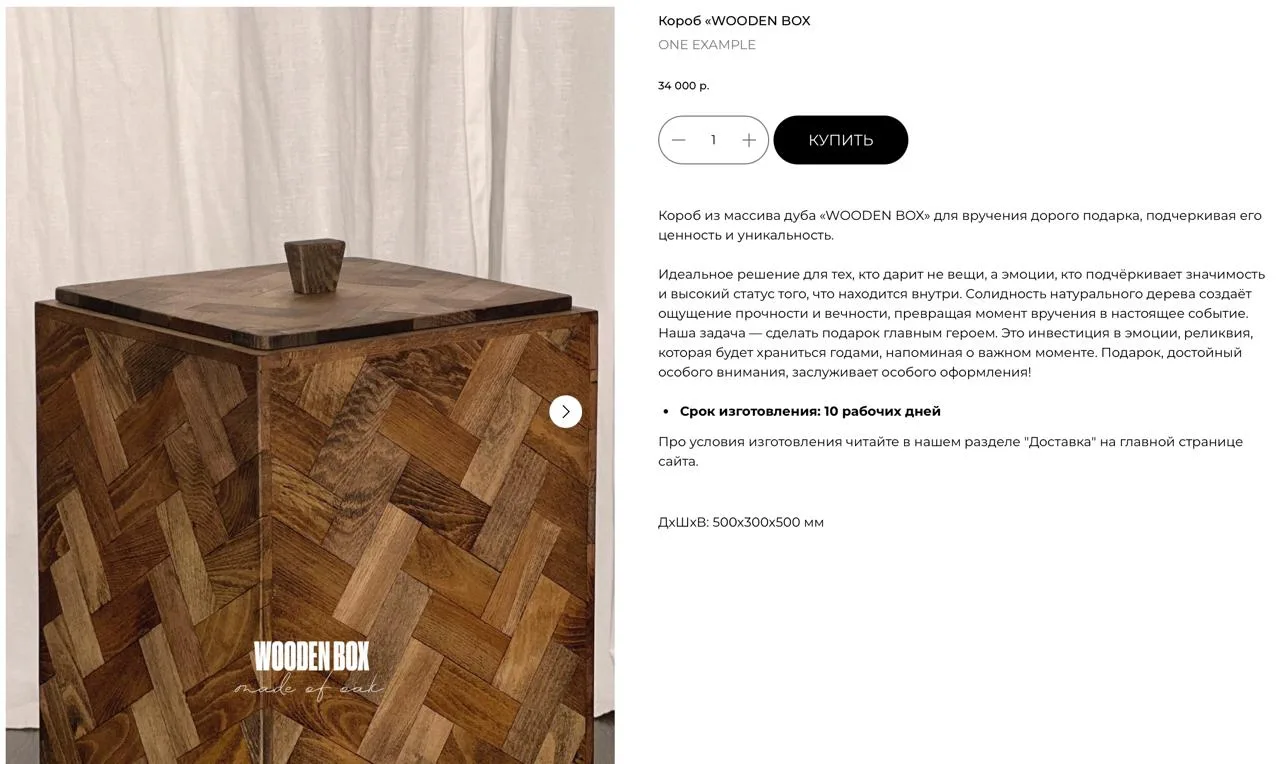This screenshot has height=764, width=1280.
Task: Click the bullet point before Срок изготовления
Action: [x=666, y=412]
